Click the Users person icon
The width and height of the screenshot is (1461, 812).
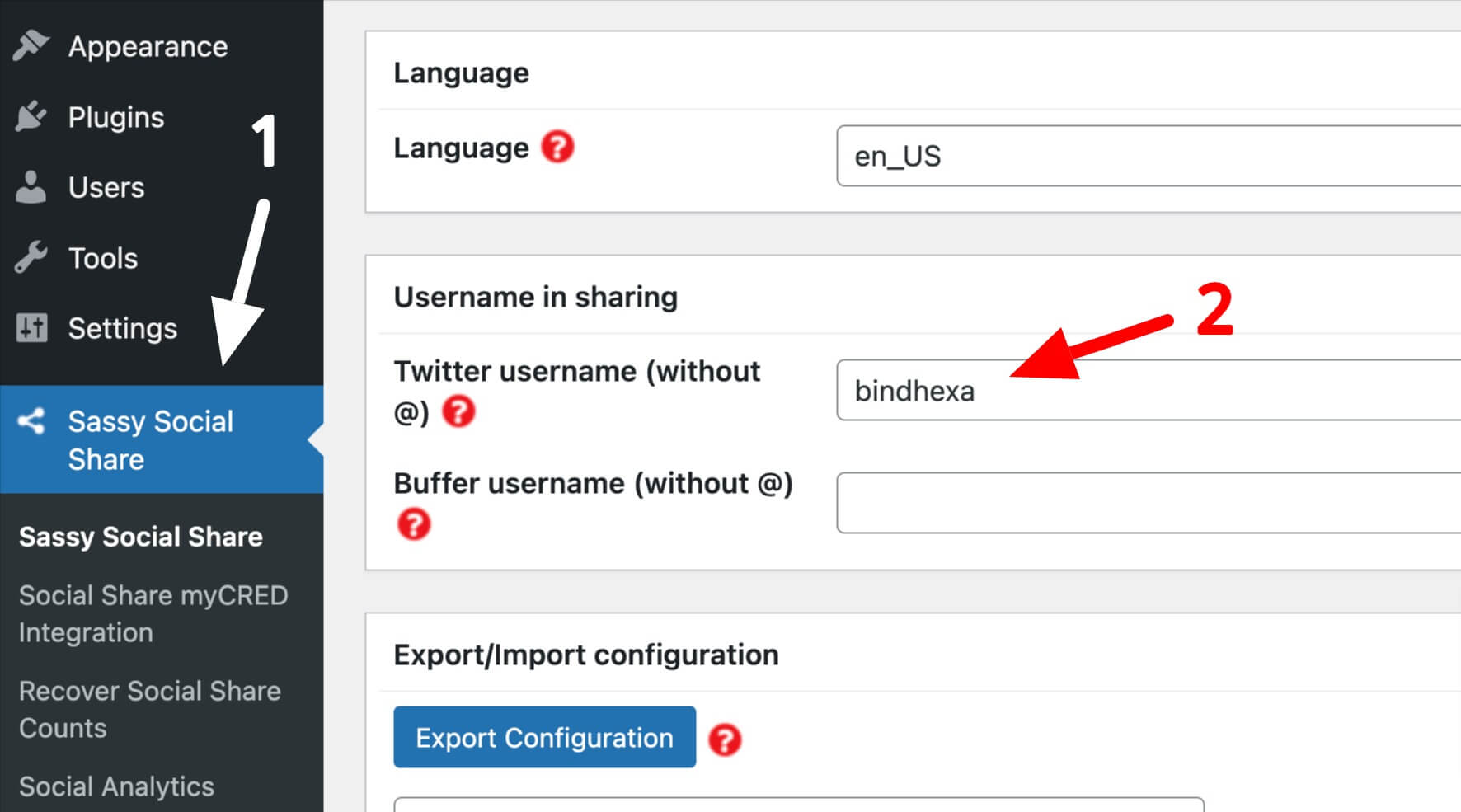[x=31, y=187]
